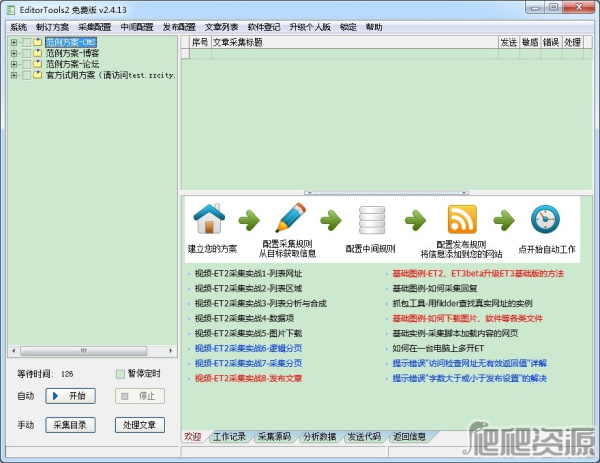Viewport: 600px width, 463px height.
Task: Select the 欢迎 tab
Action: click(x=192, y=437)
